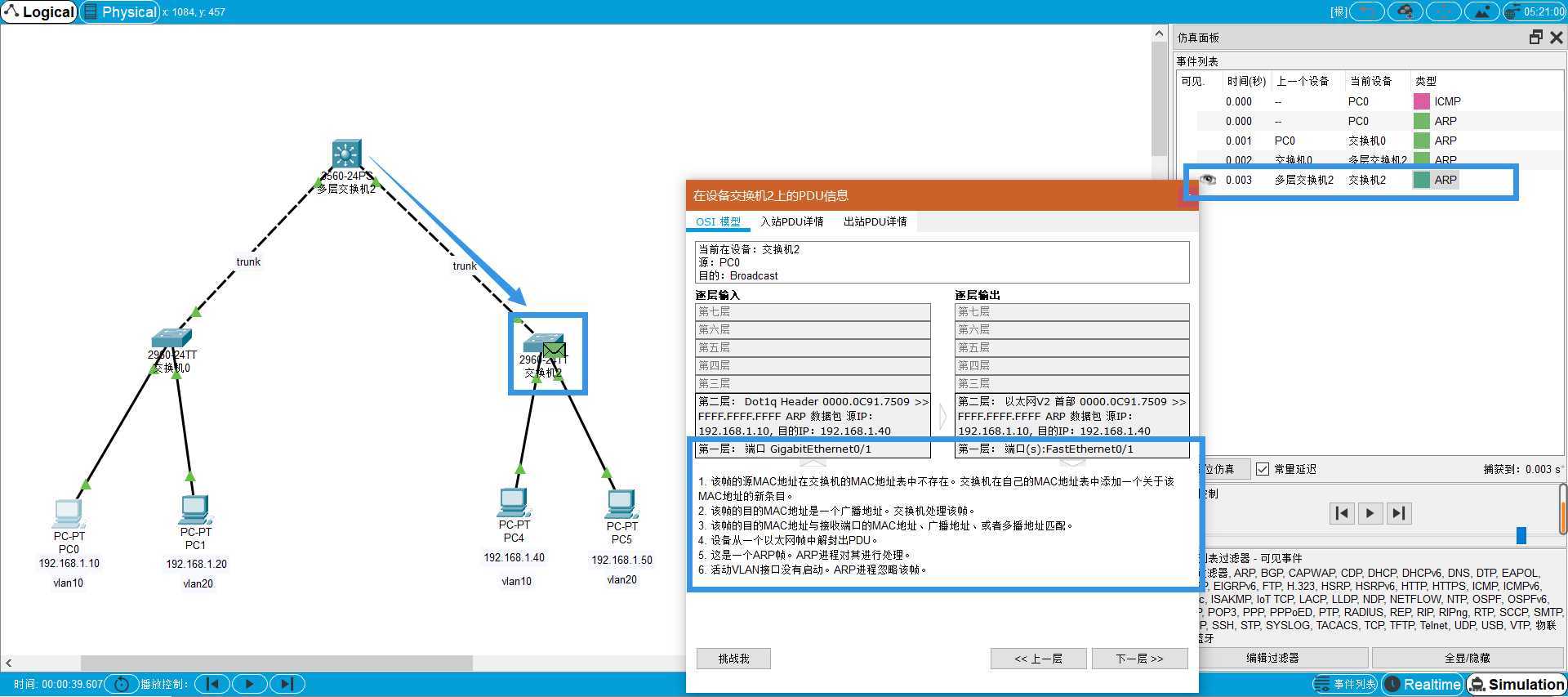Click the << 上一层 button
The width and height of the screenshot is (1568, 697).
click(1038, 659)
